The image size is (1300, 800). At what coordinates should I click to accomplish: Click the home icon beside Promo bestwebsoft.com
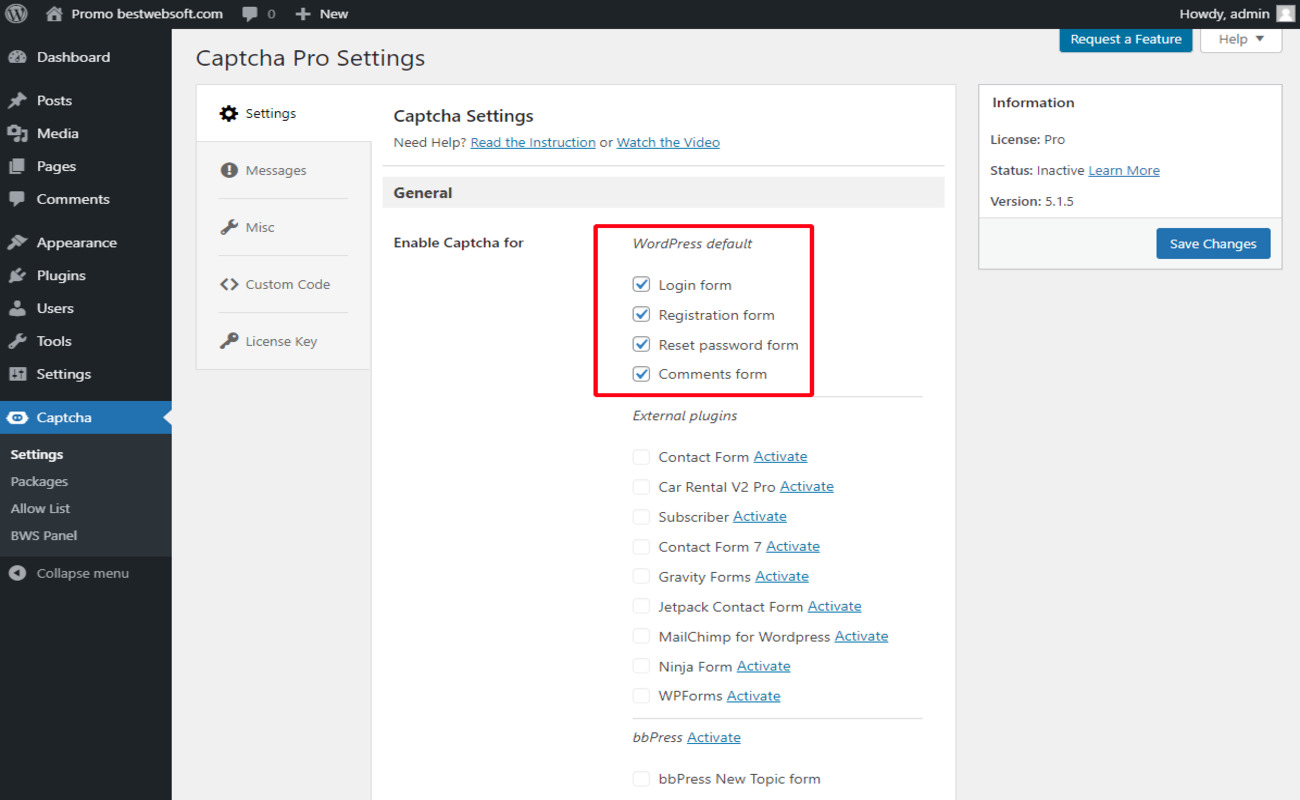[54, 14]
